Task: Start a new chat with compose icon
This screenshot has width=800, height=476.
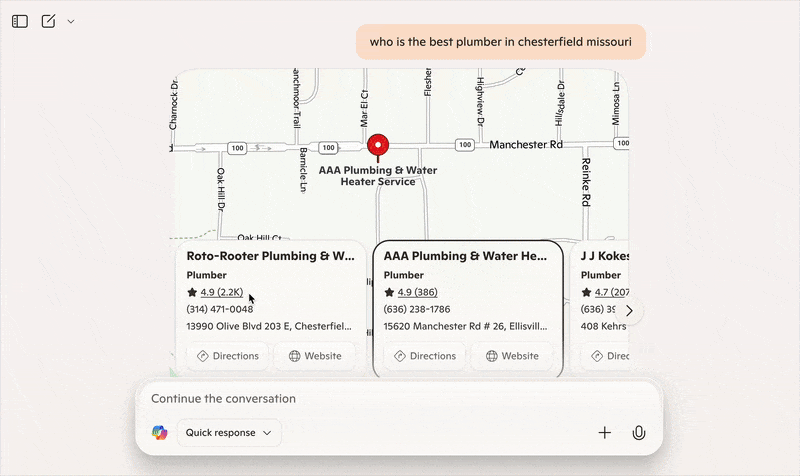Action: [x=48, y=21]
